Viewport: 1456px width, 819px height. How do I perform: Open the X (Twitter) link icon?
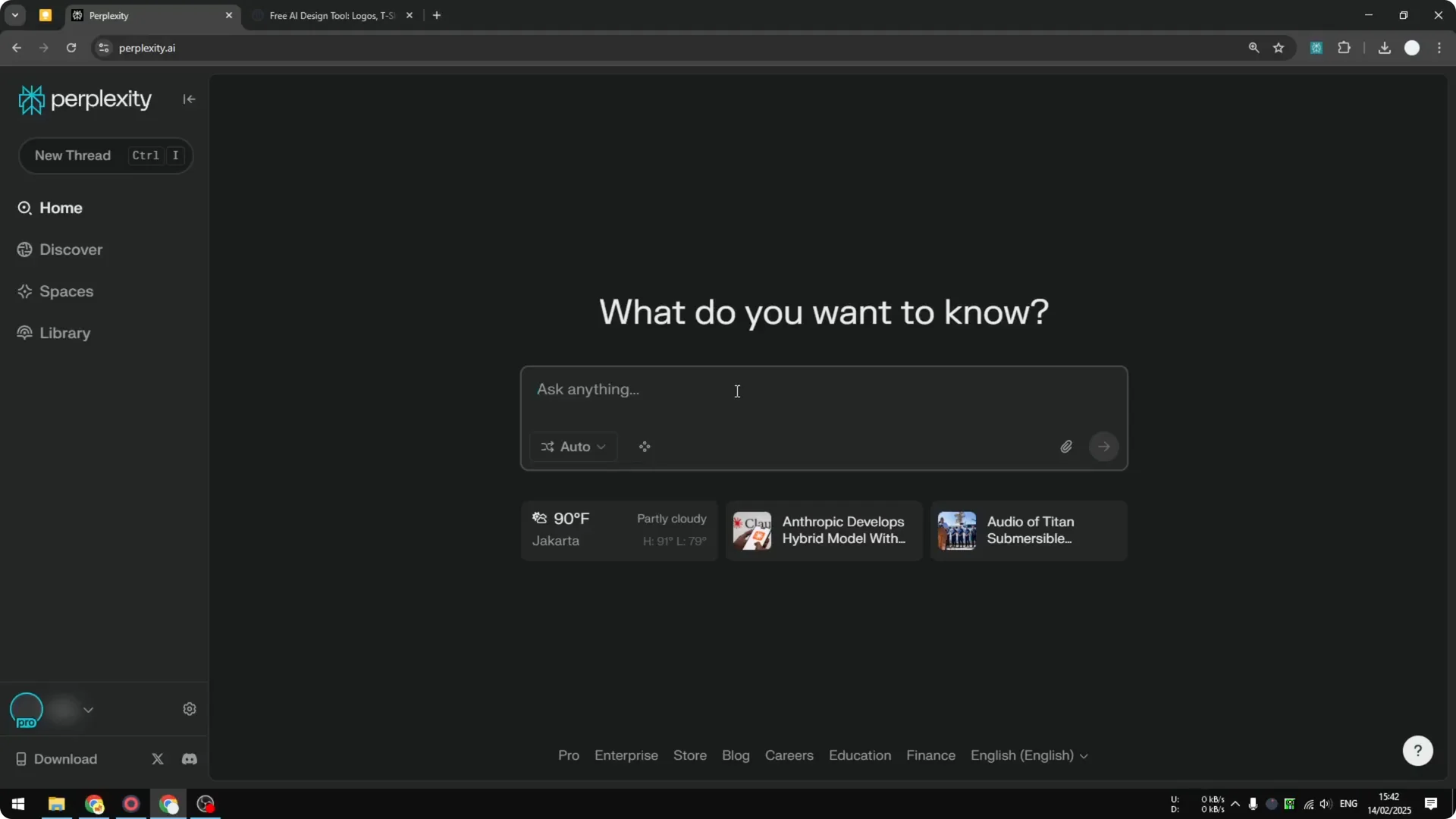[158, 759]
